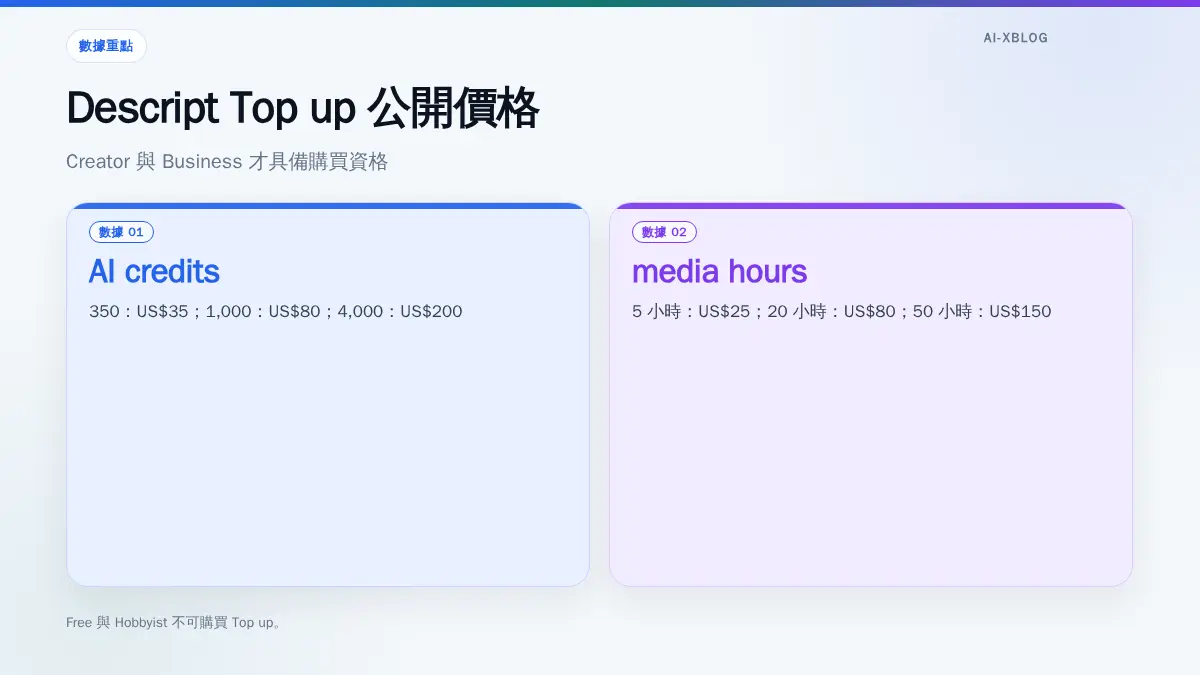Click the 數據 02 tag
The height and width of the screenshot is (675, 1200).
[664, 232]
